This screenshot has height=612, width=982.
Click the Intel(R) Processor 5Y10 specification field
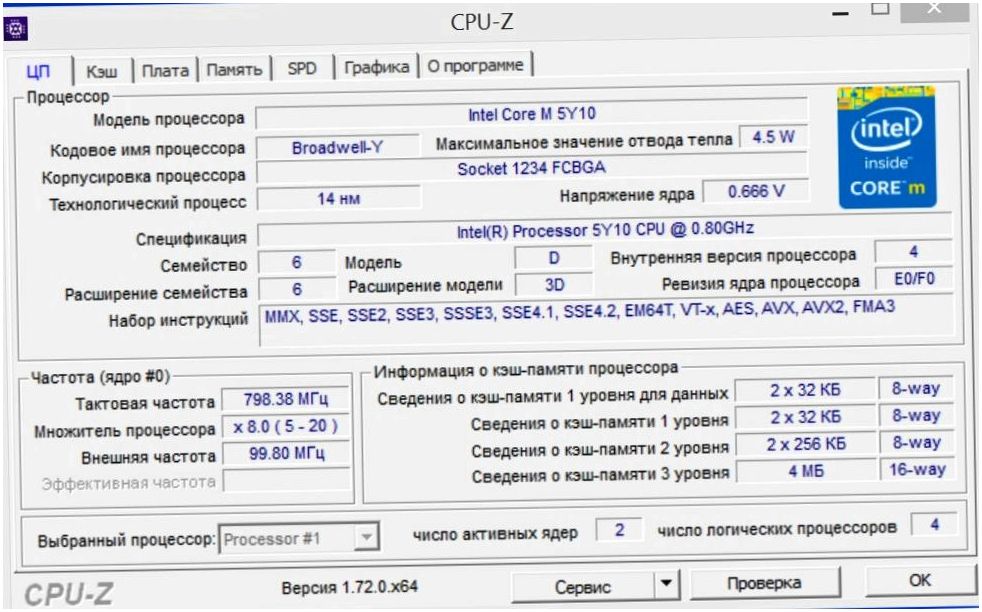(605, 230)
